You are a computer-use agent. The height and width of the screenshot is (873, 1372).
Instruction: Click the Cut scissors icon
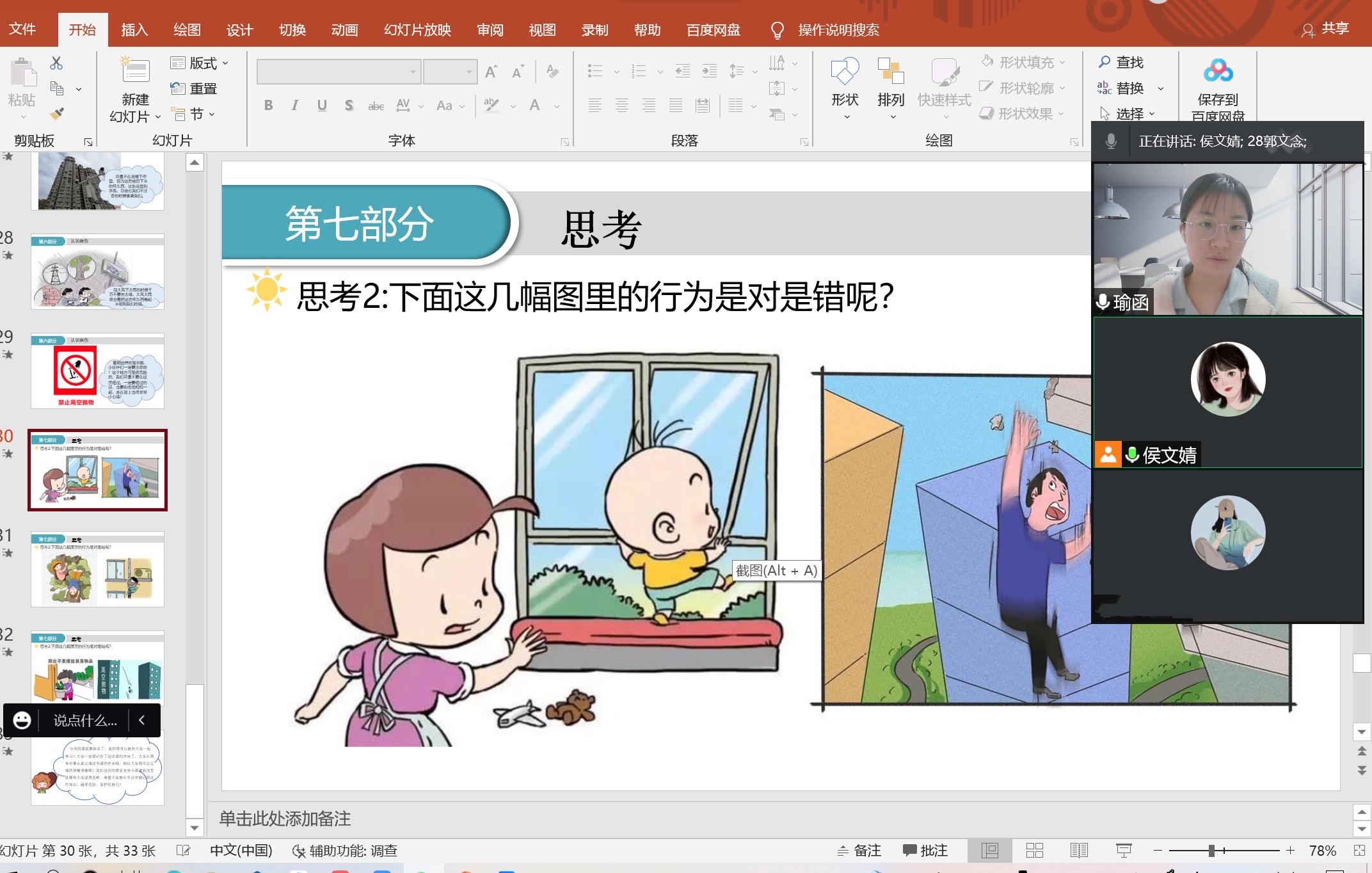pos(56,63)
